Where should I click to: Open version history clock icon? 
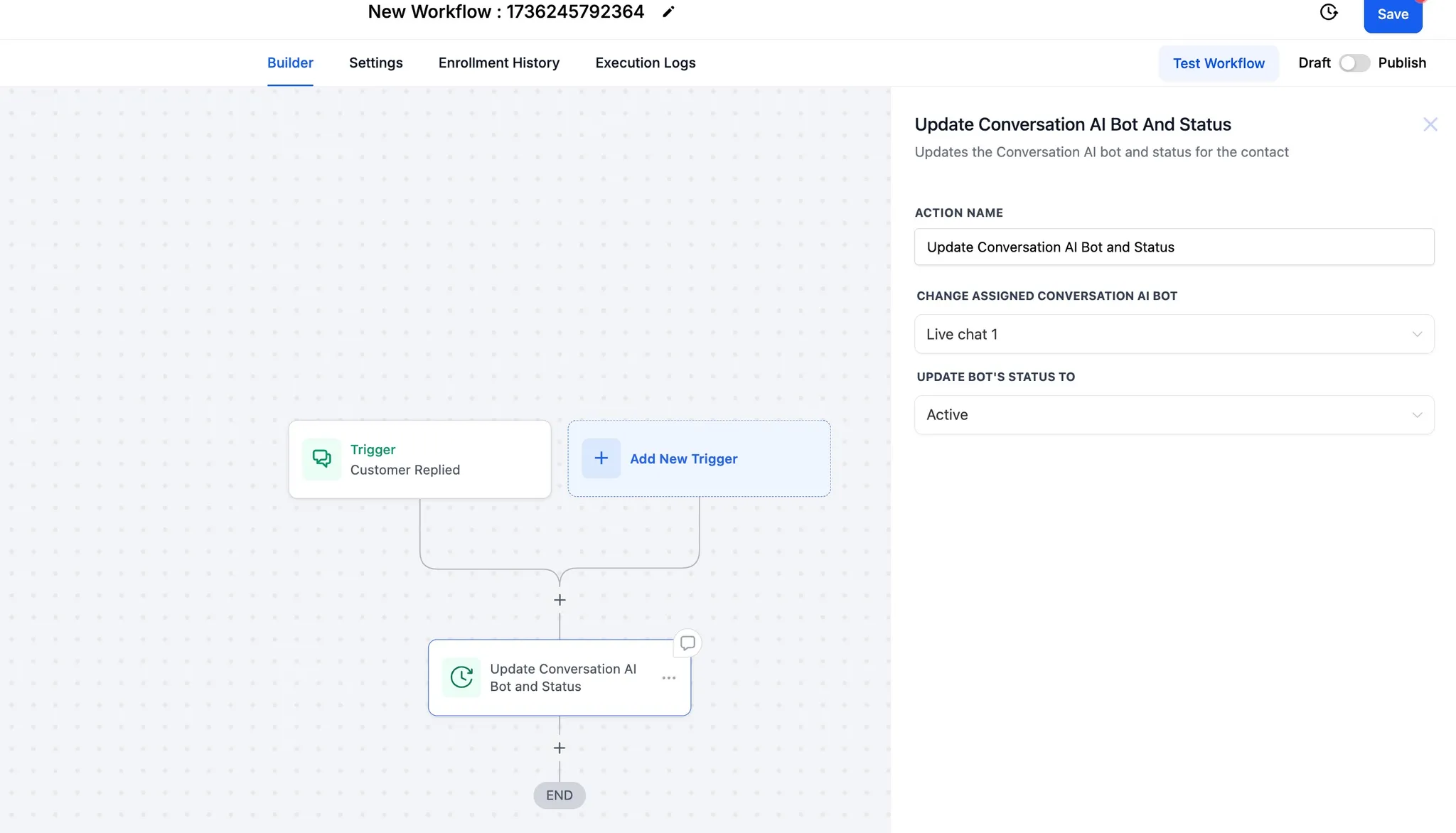pos(1328,12)
